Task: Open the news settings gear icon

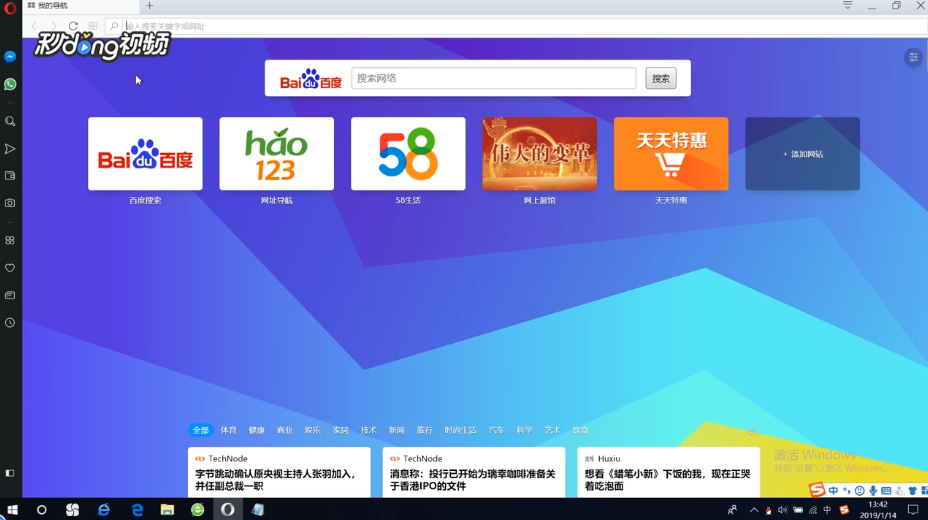Action: click(x=752, y=430)
